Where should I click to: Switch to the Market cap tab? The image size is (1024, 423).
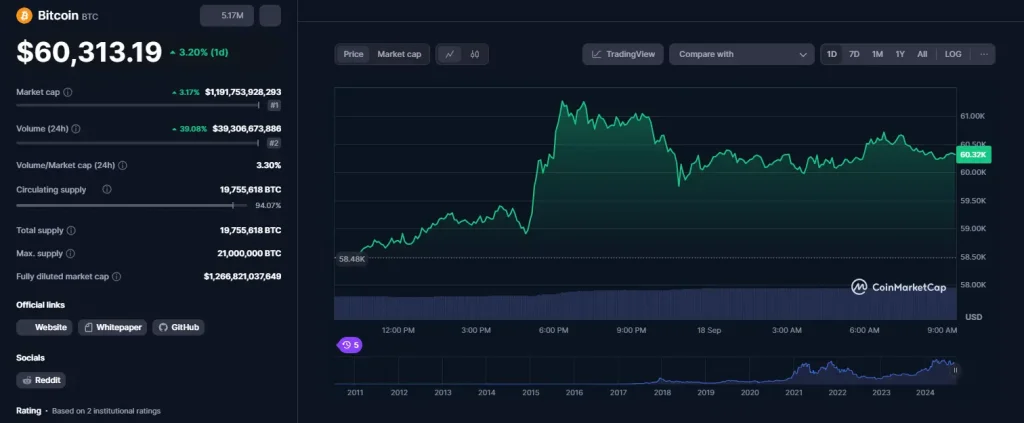click(399, 54)
